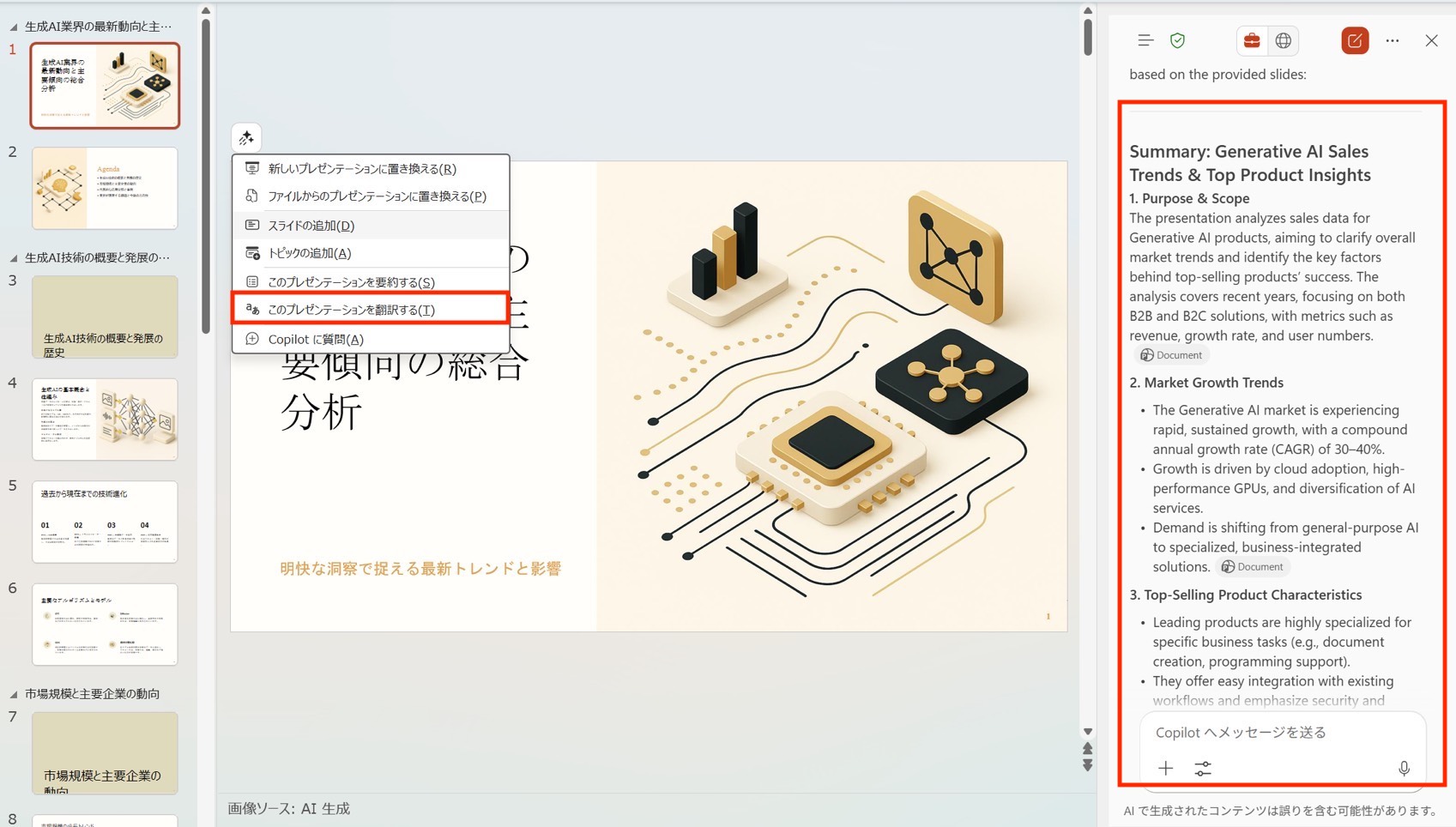The image size is (1456, 827).
Task: Start a new Copilot chat
Action: tap(1354, 40)
